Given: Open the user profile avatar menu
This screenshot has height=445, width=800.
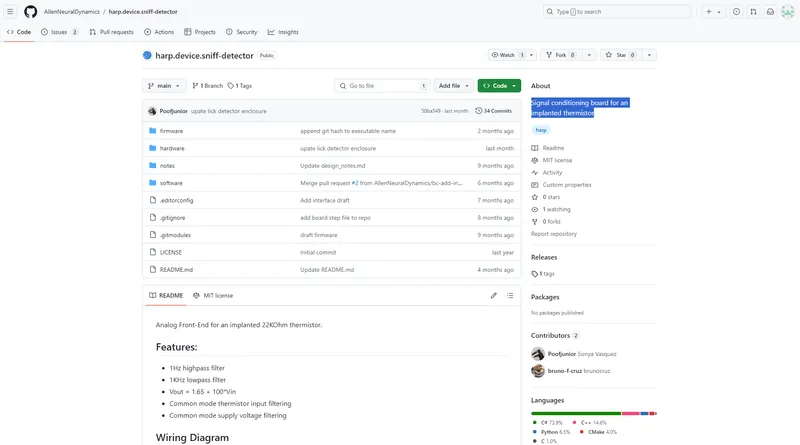Looking at the screenshot, I should pos(787,11).
